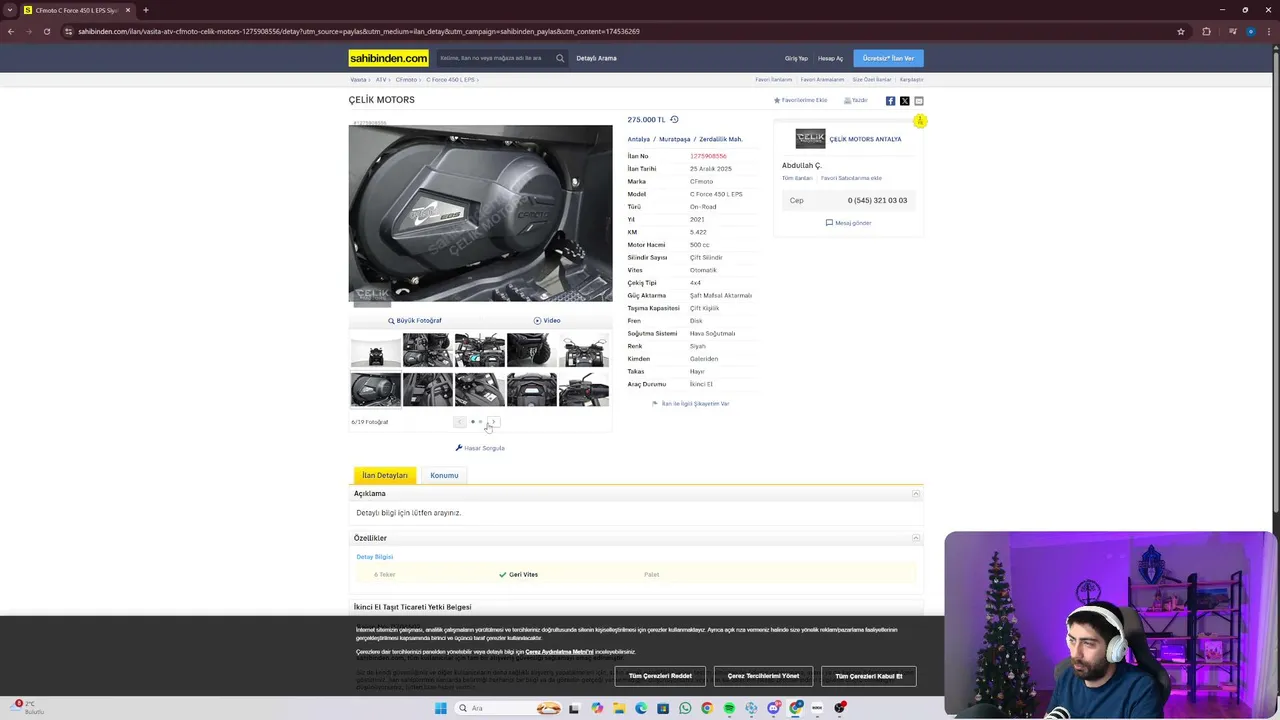Click Tüm Çerezleri Reddet
This screenshot has width=1280, height=720.
click(660, 676)
